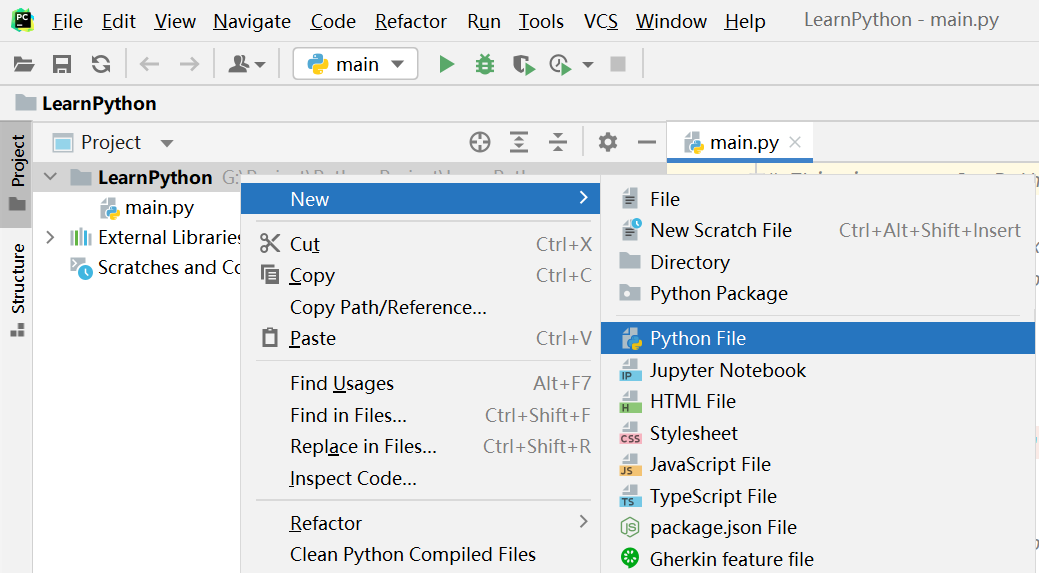This screenshot has width=1039, height=573.
Task: Choose Copy from the context menu
Action: (420, 276)
